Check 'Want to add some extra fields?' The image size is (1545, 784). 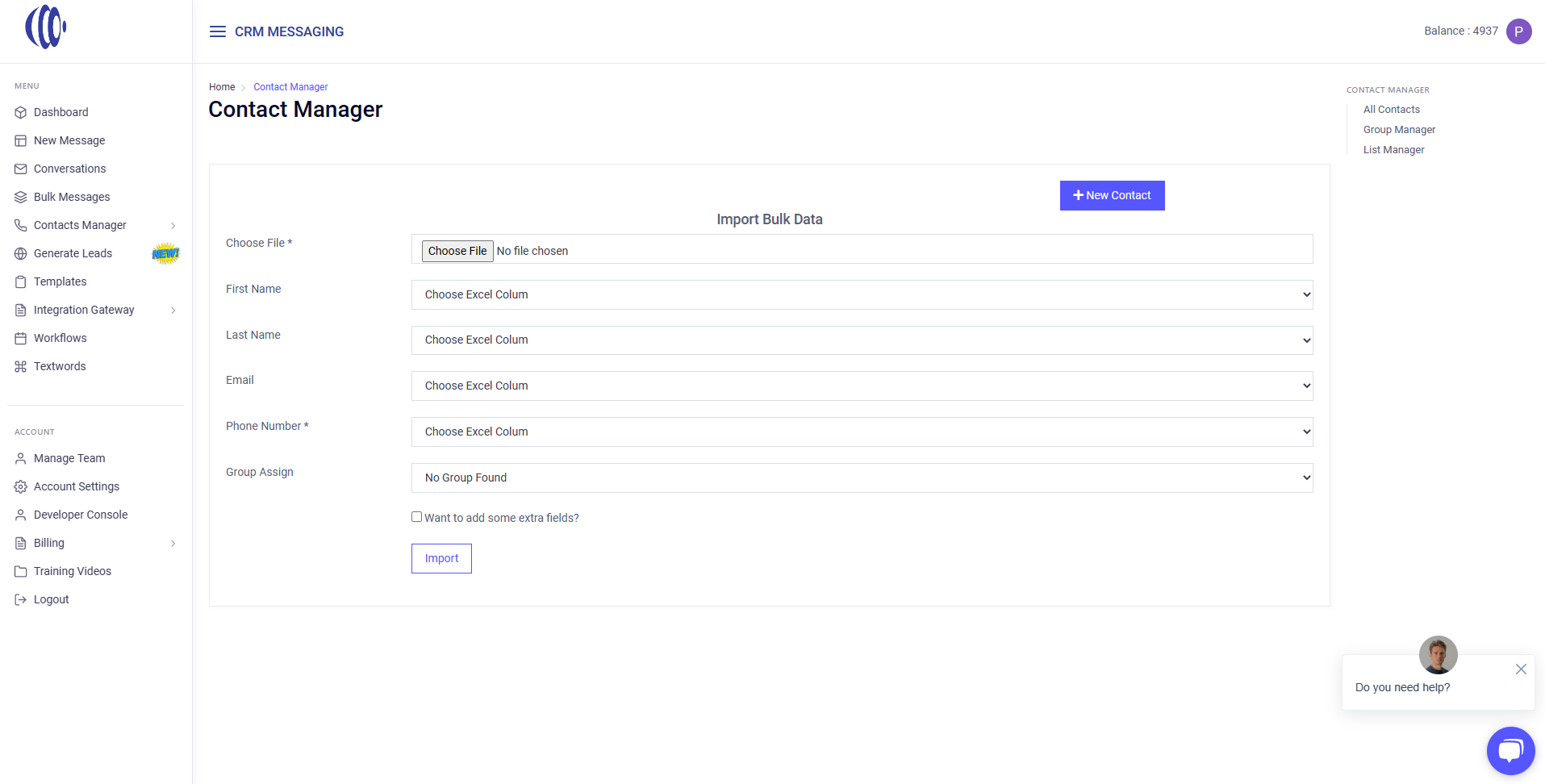417,517
